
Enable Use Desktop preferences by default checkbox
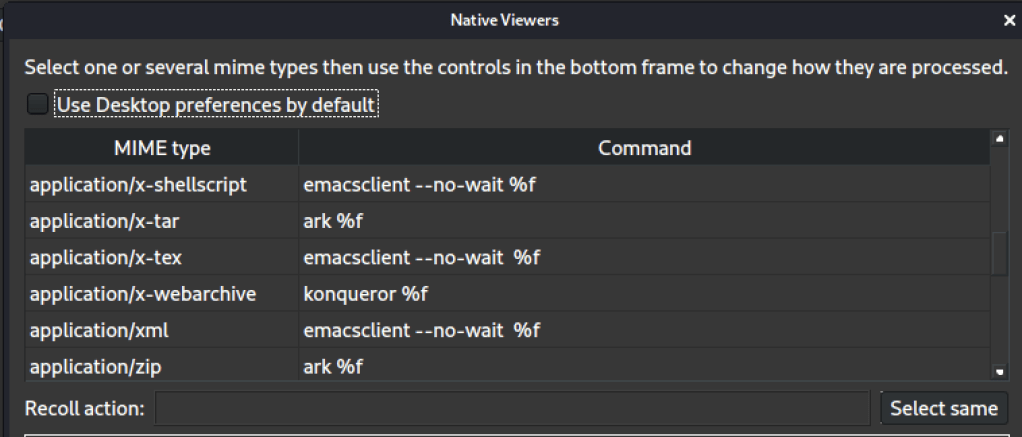[37, 104]
